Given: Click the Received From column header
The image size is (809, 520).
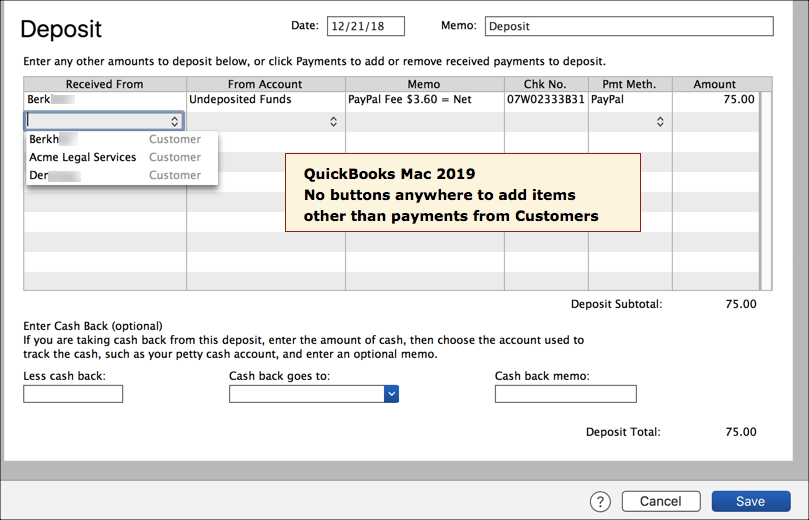Looking at the screenshot, I should (105, 84).
